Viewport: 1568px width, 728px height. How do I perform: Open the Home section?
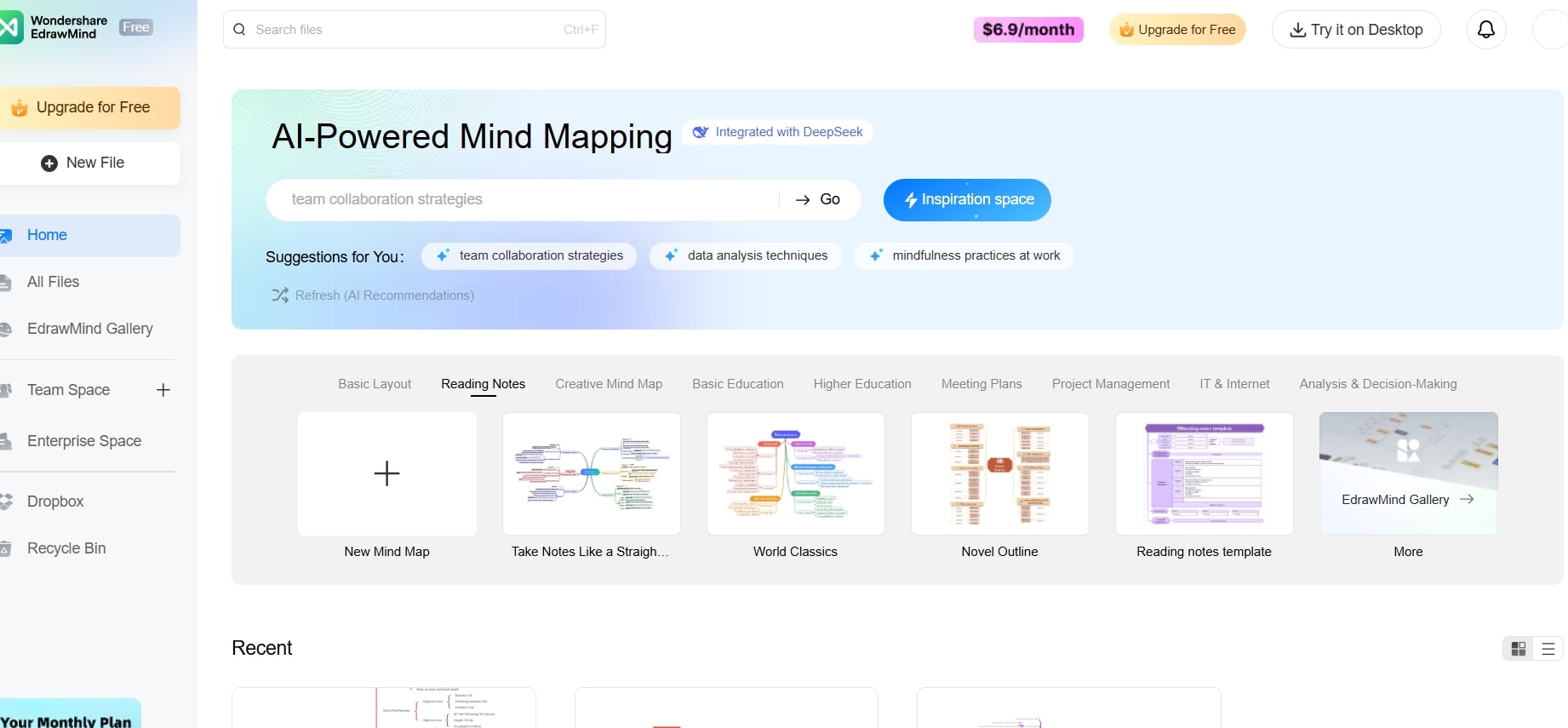90,236
